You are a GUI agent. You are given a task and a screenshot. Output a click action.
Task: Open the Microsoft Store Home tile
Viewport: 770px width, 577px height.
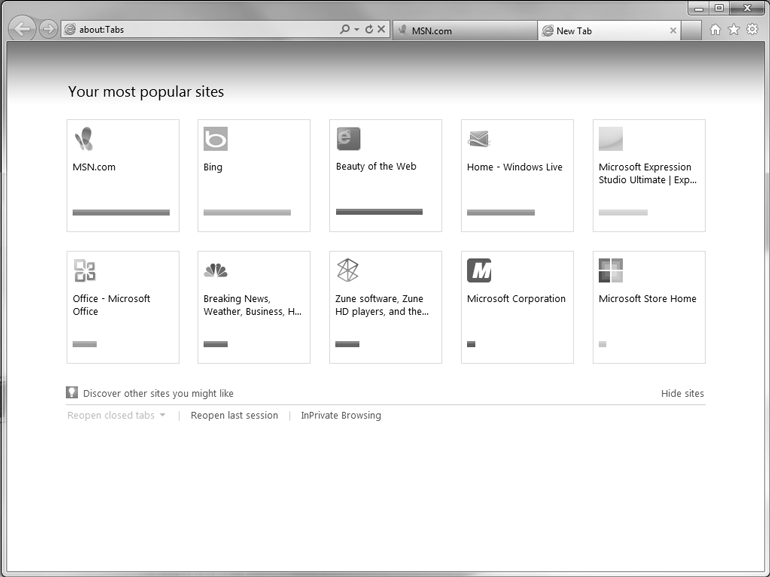click(x=649, y=307)
